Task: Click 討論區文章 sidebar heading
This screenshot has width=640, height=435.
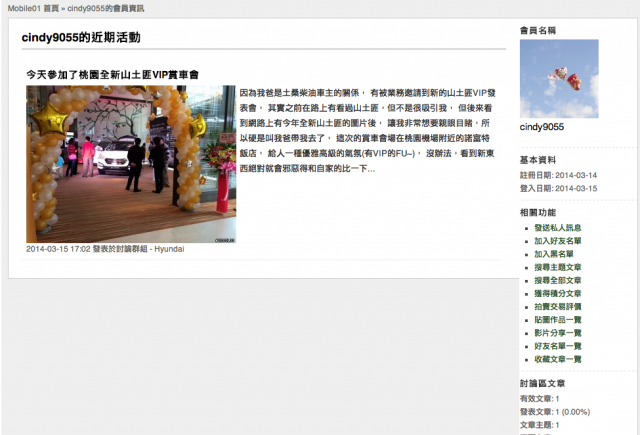Action: pos(542,383)
